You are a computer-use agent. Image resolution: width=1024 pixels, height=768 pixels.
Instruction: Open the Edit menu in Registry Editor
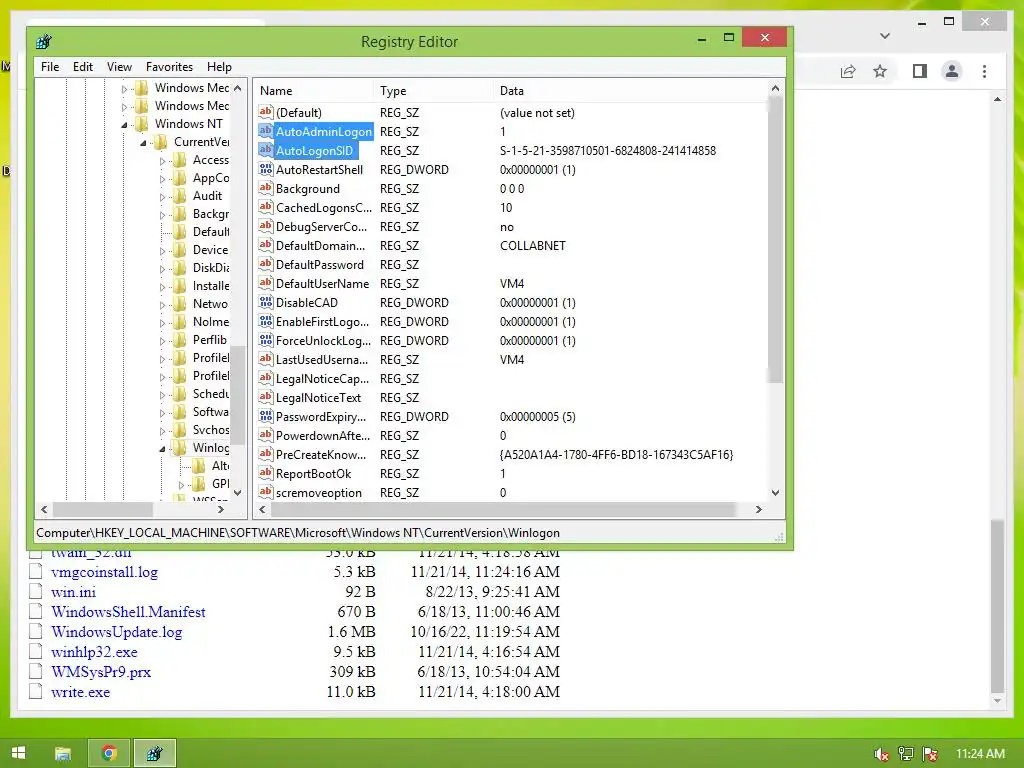(x=82, y=67)
